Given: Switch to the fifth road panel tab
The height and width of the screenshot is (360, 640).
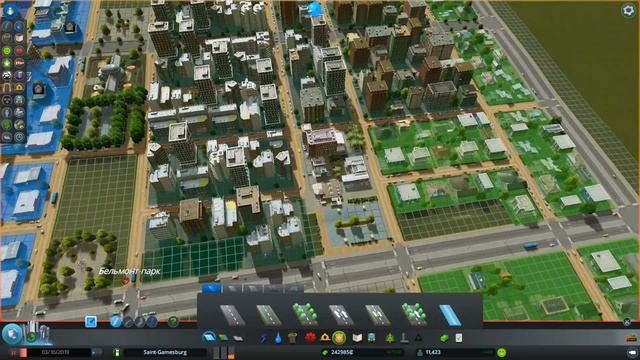Looking at the screenshot, I should pos(294,289).
